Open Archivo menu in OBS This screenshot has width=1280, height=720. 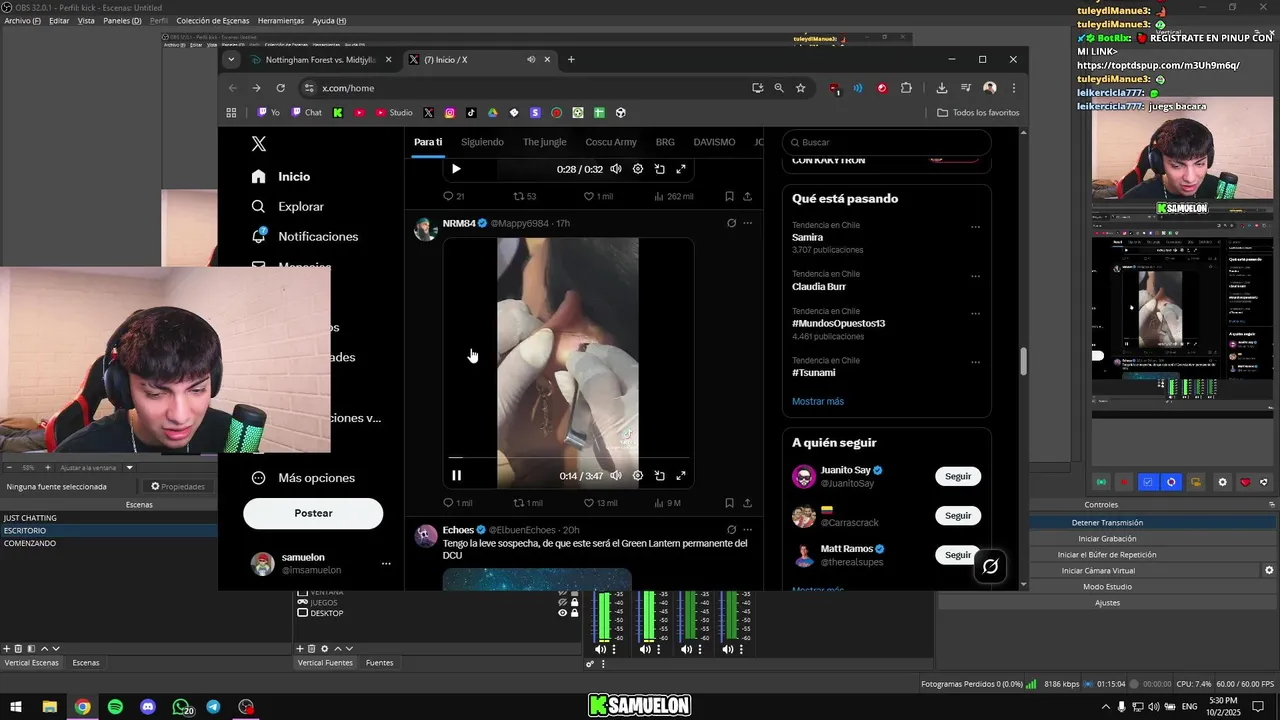[x=23, y=21]
